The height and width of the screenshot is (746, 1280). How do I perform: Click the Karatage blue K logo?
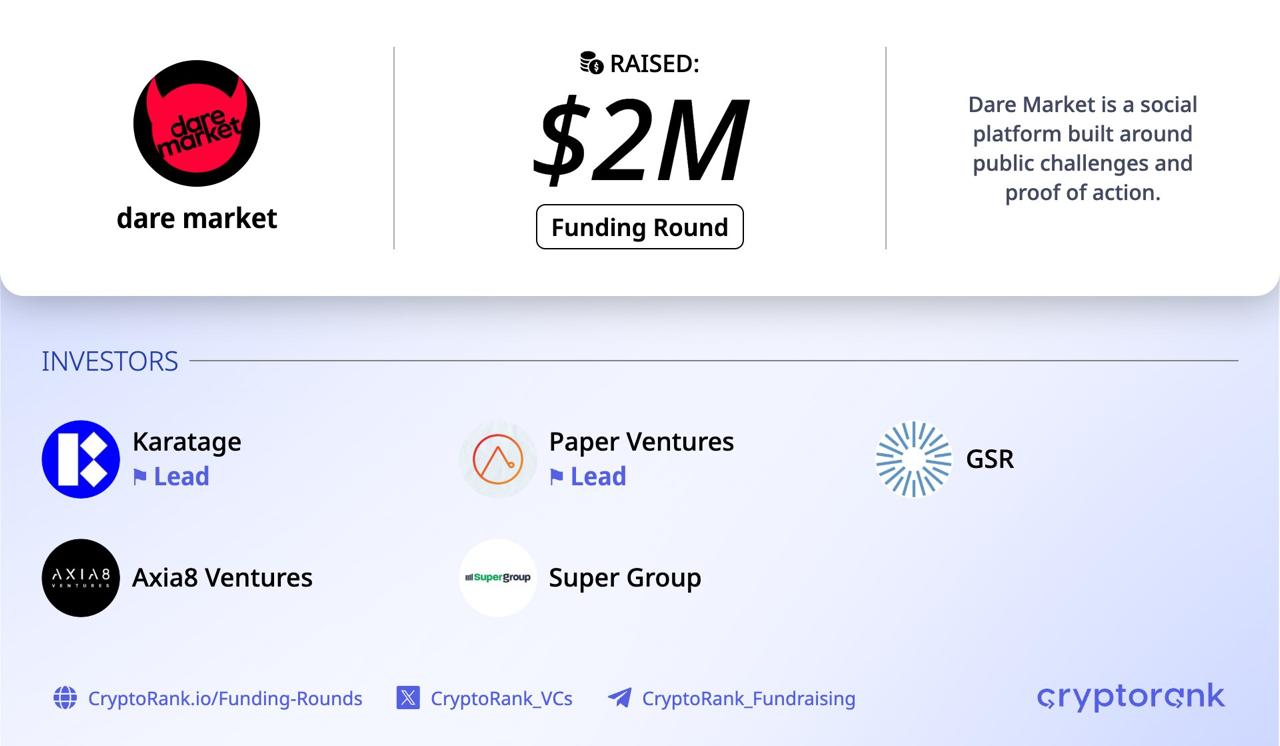pos(81,459)
